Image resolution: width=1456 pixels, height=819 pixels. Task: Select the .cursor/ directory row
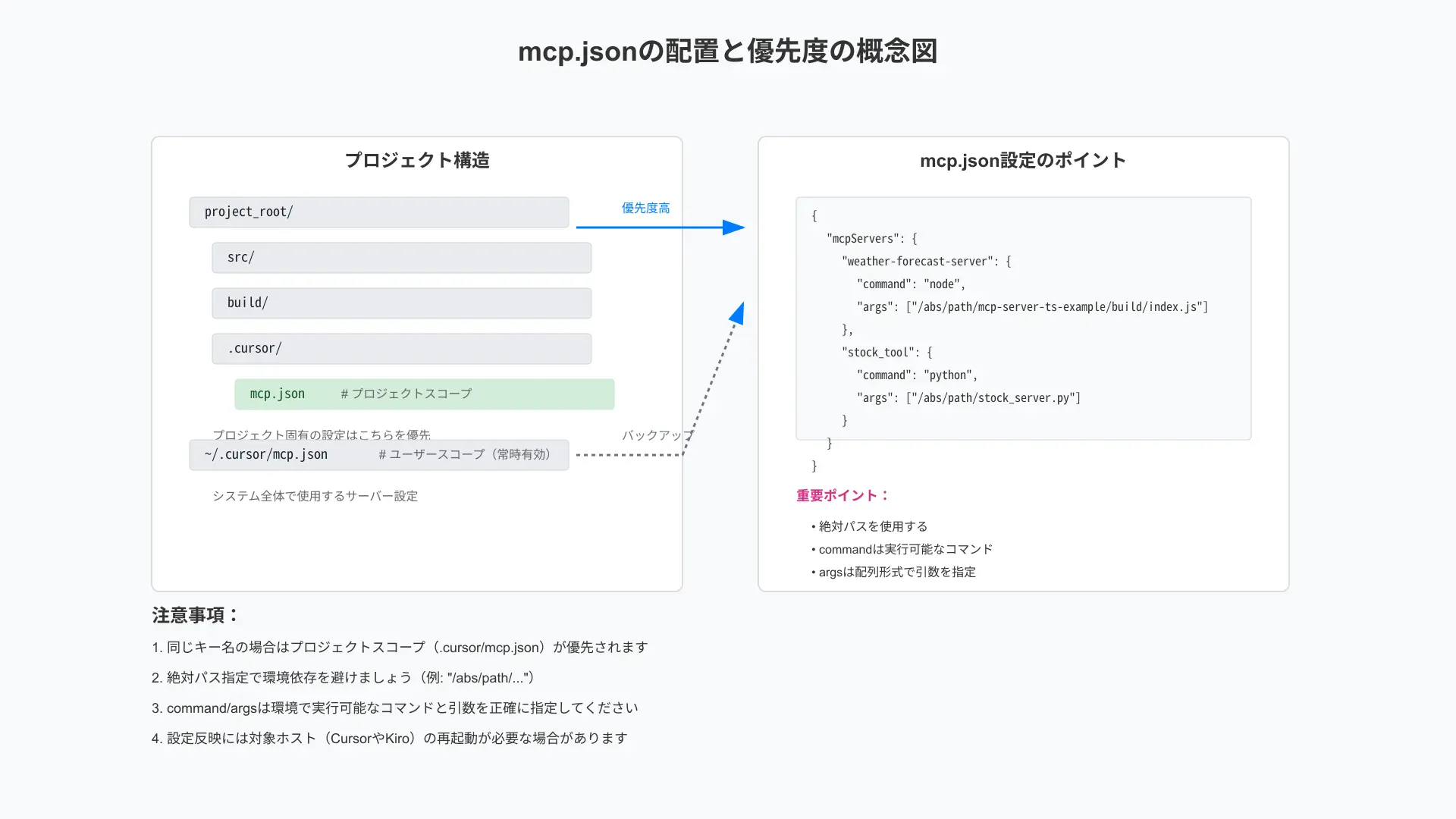[402, 349]
